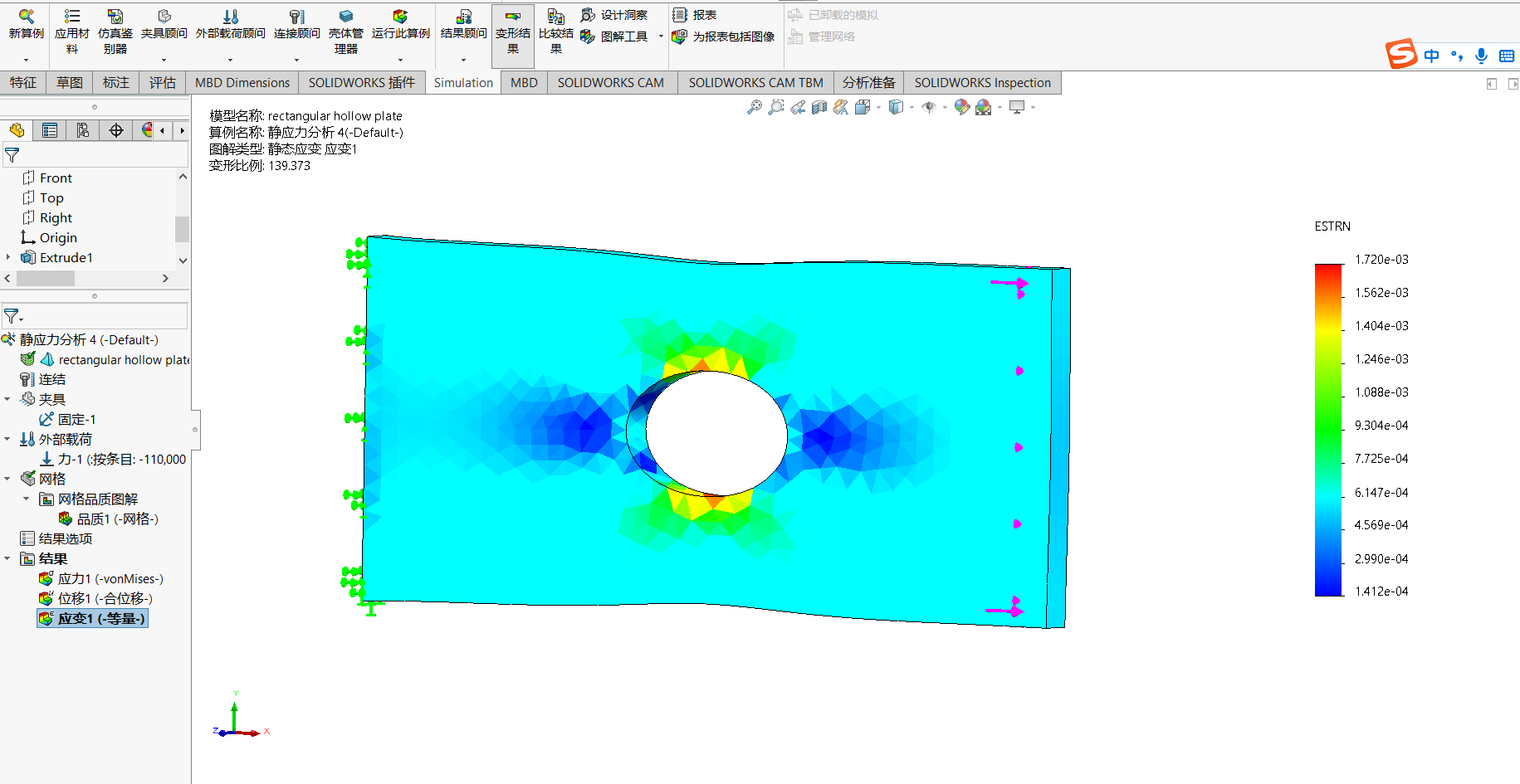Toggle Hide/Show Items eye icon

pos(929,107)
